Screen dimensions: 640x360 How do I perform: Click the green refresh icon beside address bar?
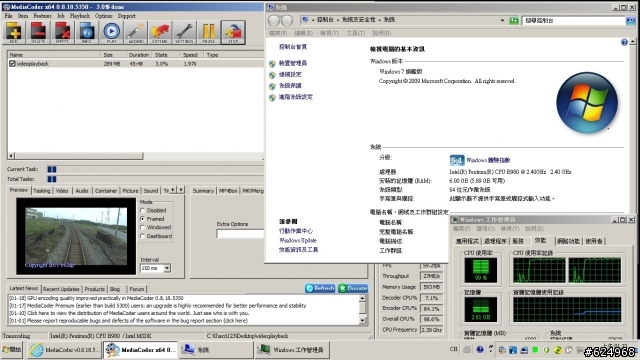[x=514, y=20]
